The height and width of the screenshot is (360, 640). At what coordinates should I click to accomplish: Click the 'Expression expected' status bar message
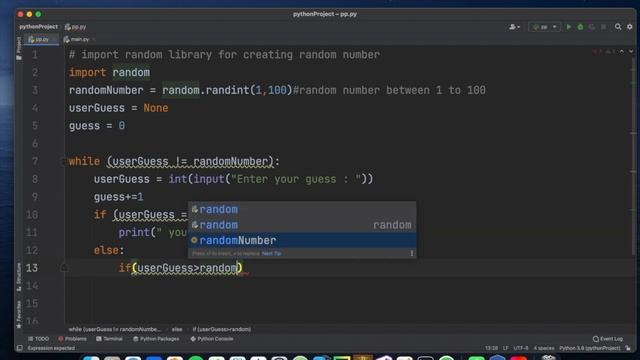51,348
